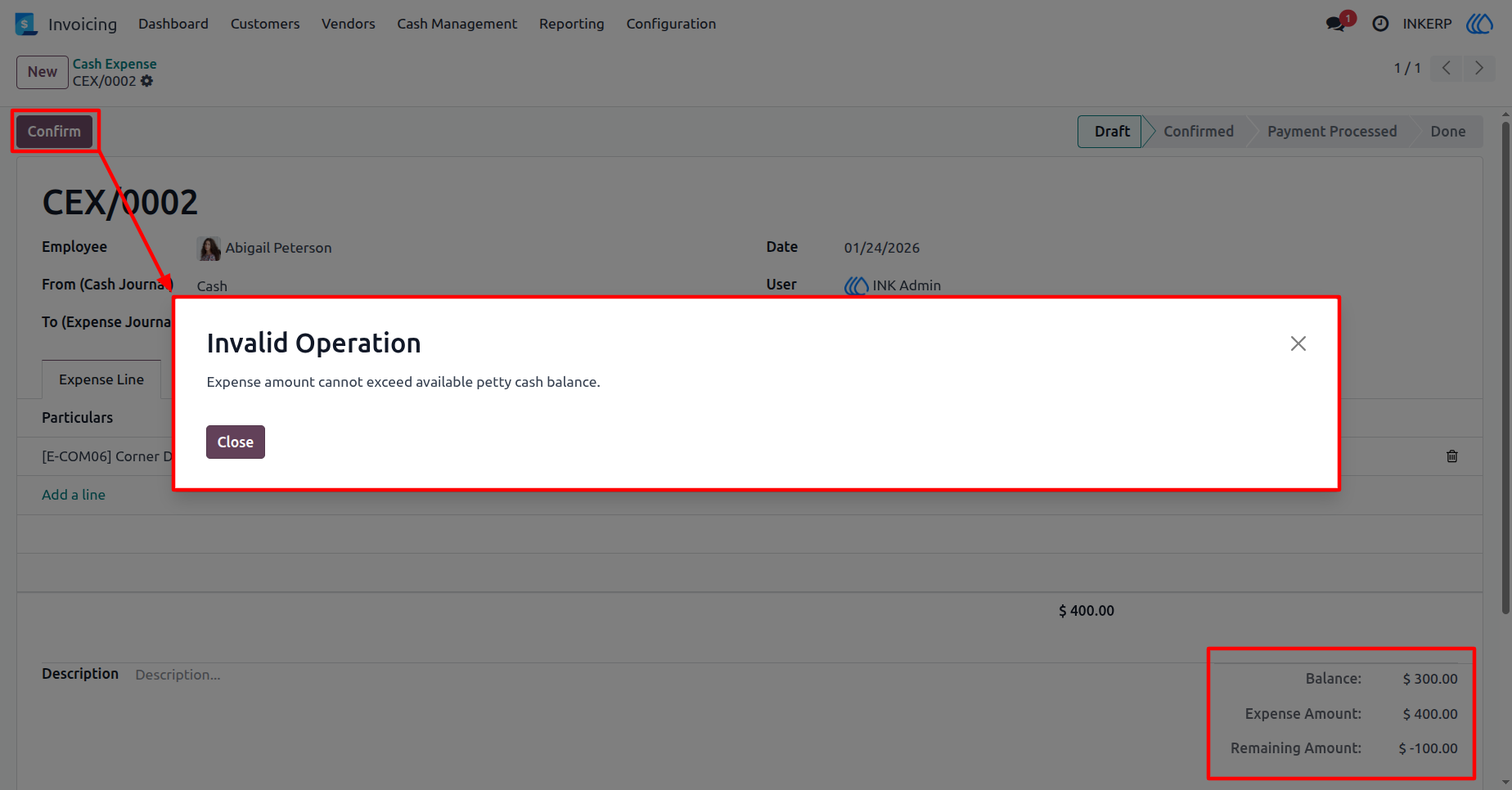Open the Reporting menu
This screenshot has height=790, width=1512.
tap(572, 24)
